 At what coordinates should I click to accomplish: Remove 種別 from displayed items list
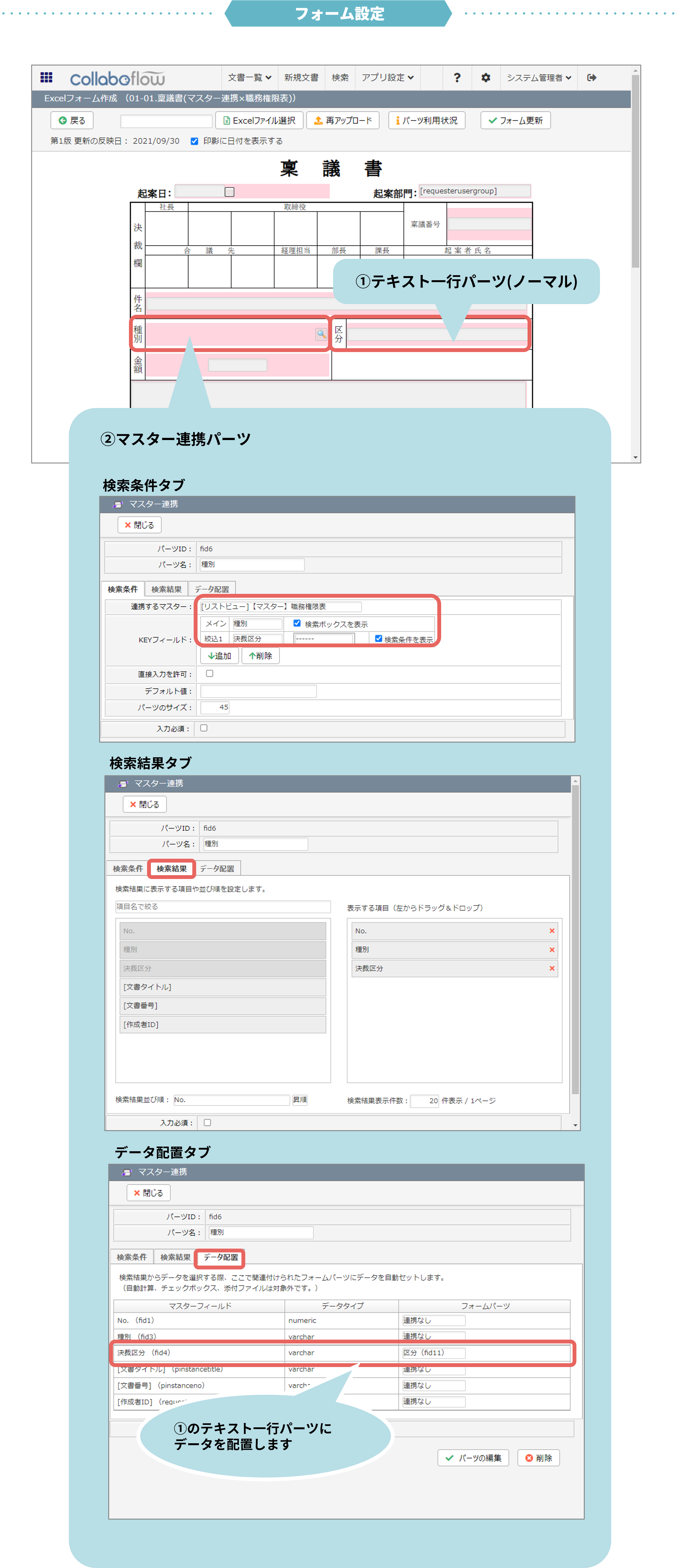[x=552, y=949]
